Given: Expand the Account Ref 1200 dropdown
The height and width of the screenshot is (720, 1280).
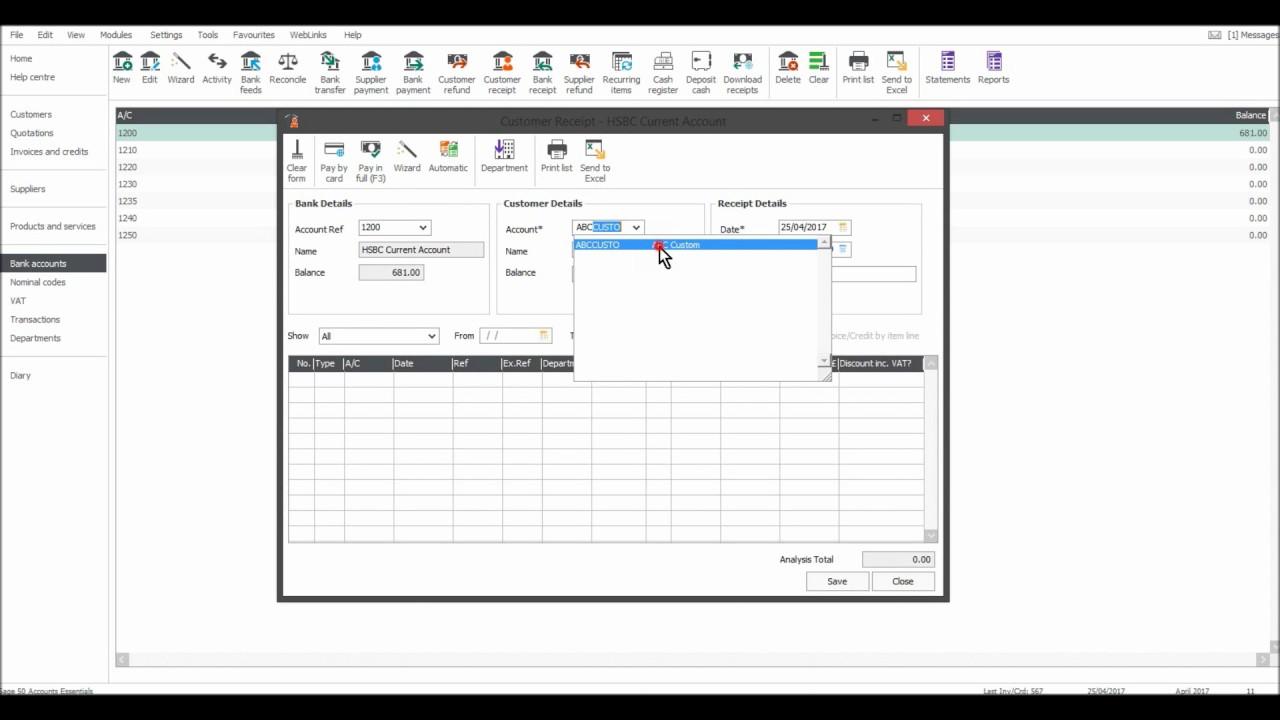Looking at the screenshot, I should coord(423,228).
